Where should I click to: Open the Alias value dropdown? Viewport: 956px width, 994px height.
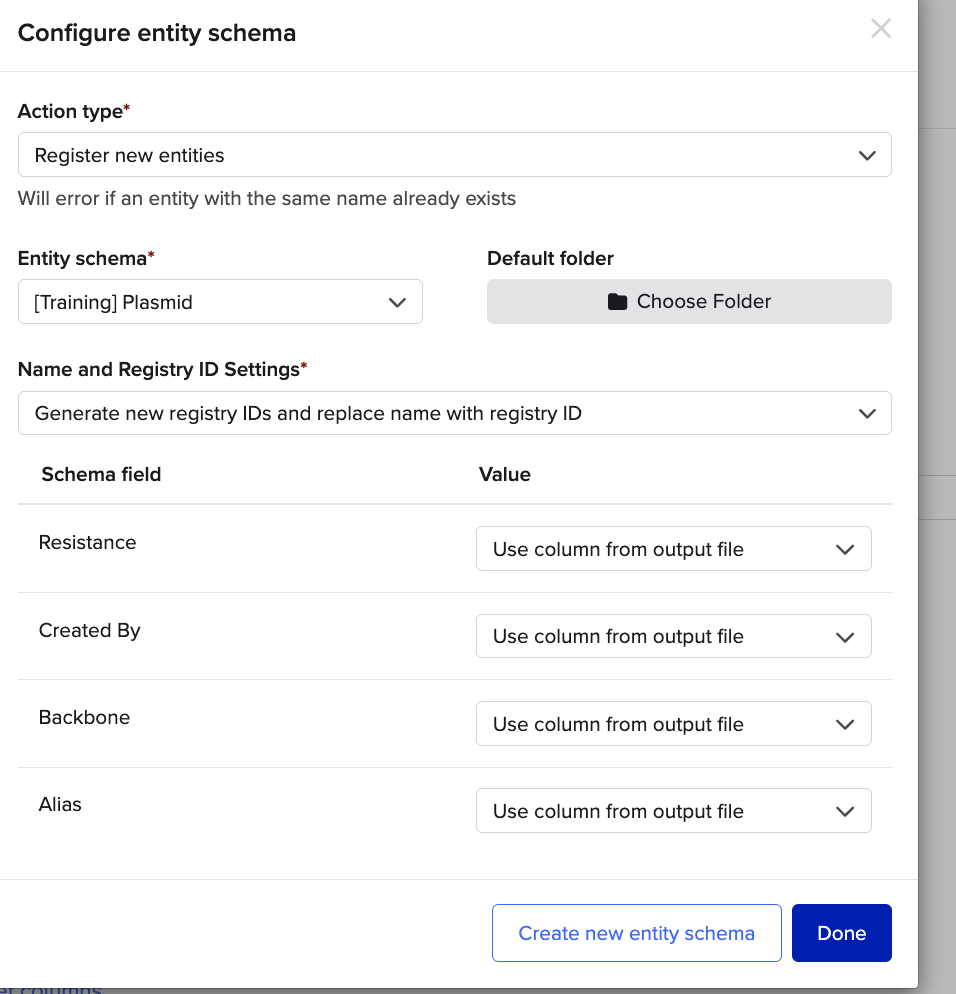673,811
